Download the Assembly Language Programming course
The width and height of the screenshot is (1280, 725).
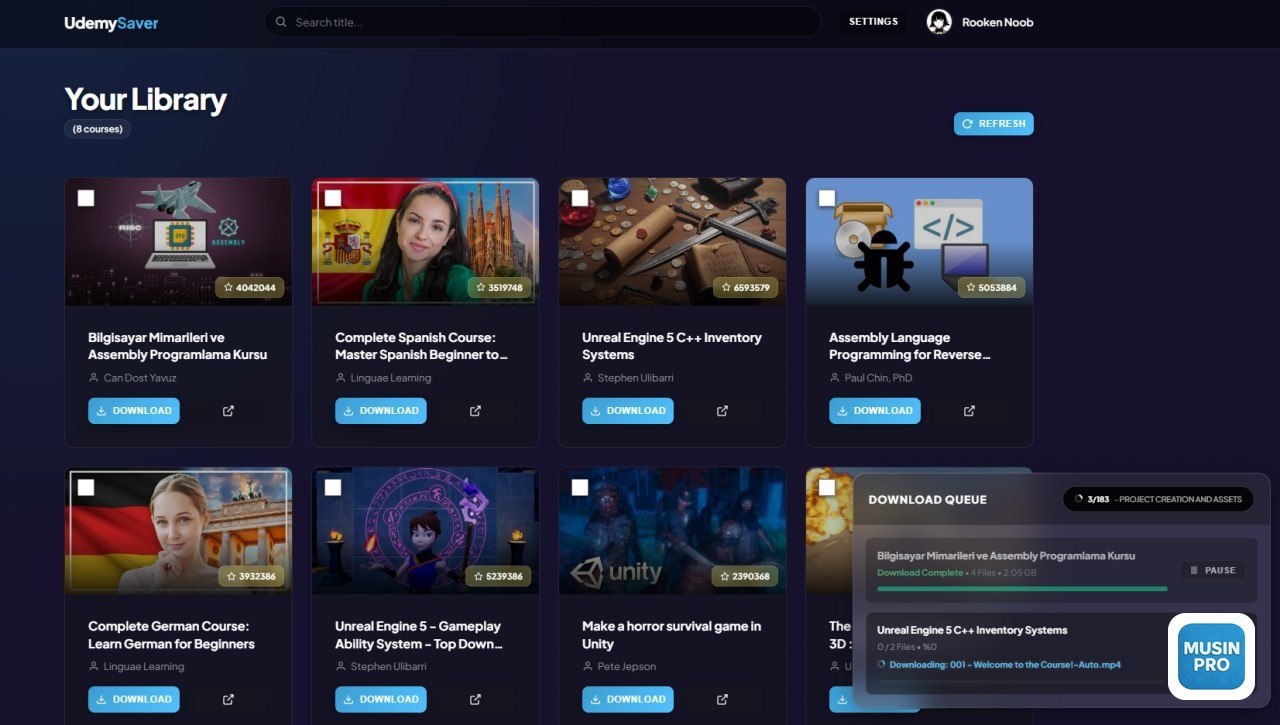coord(874,411)
